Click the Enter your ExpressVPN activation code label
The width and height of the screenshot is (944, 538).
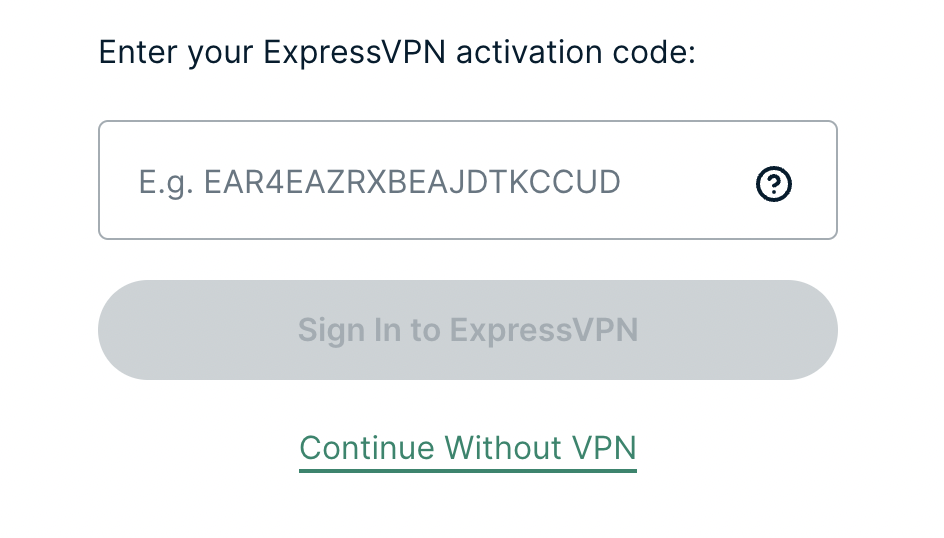coord(397,52)
